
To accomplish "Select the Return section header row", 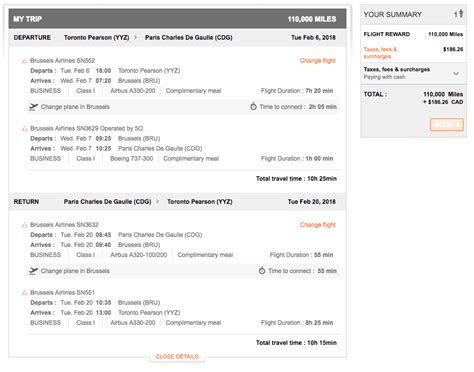I will [177, 202].
